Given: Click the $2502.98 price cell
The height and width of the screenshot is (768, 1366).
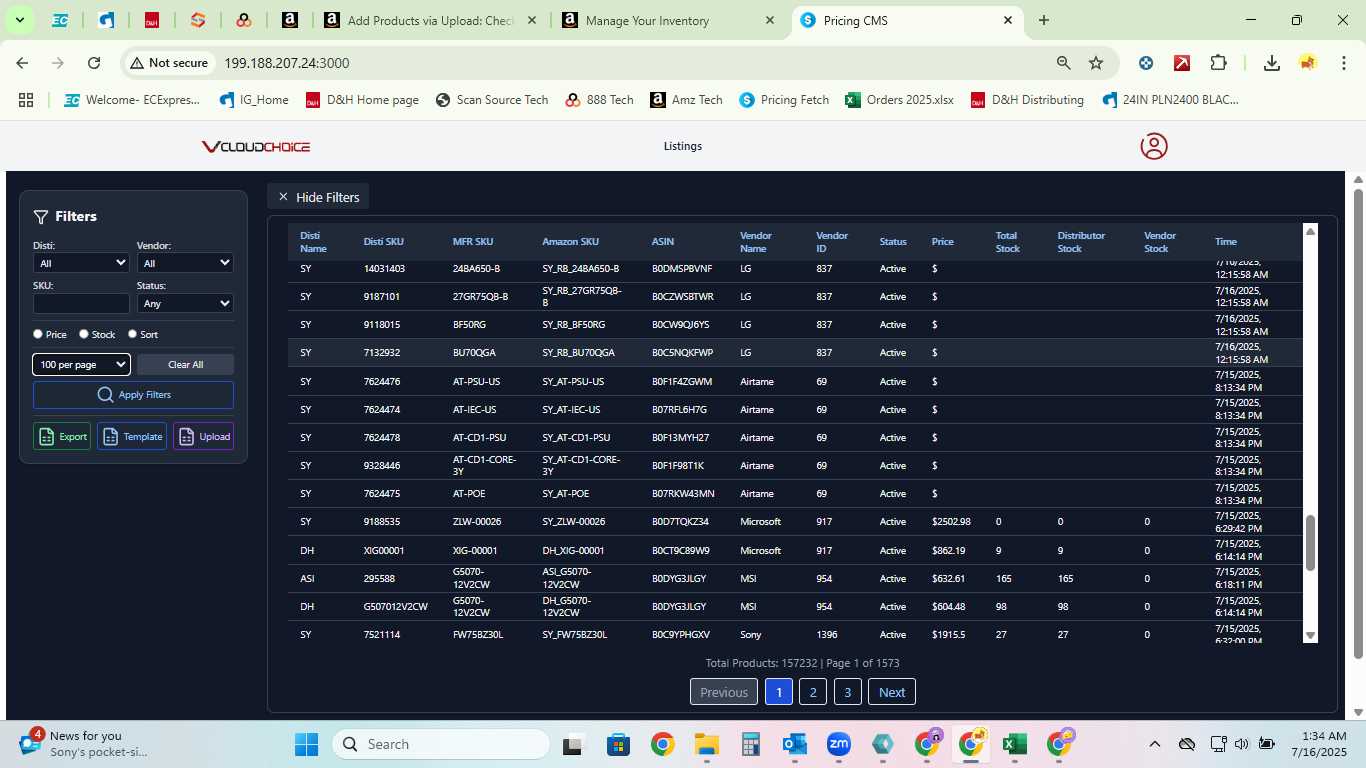Looking at the screenshot, I should point(951,522).
